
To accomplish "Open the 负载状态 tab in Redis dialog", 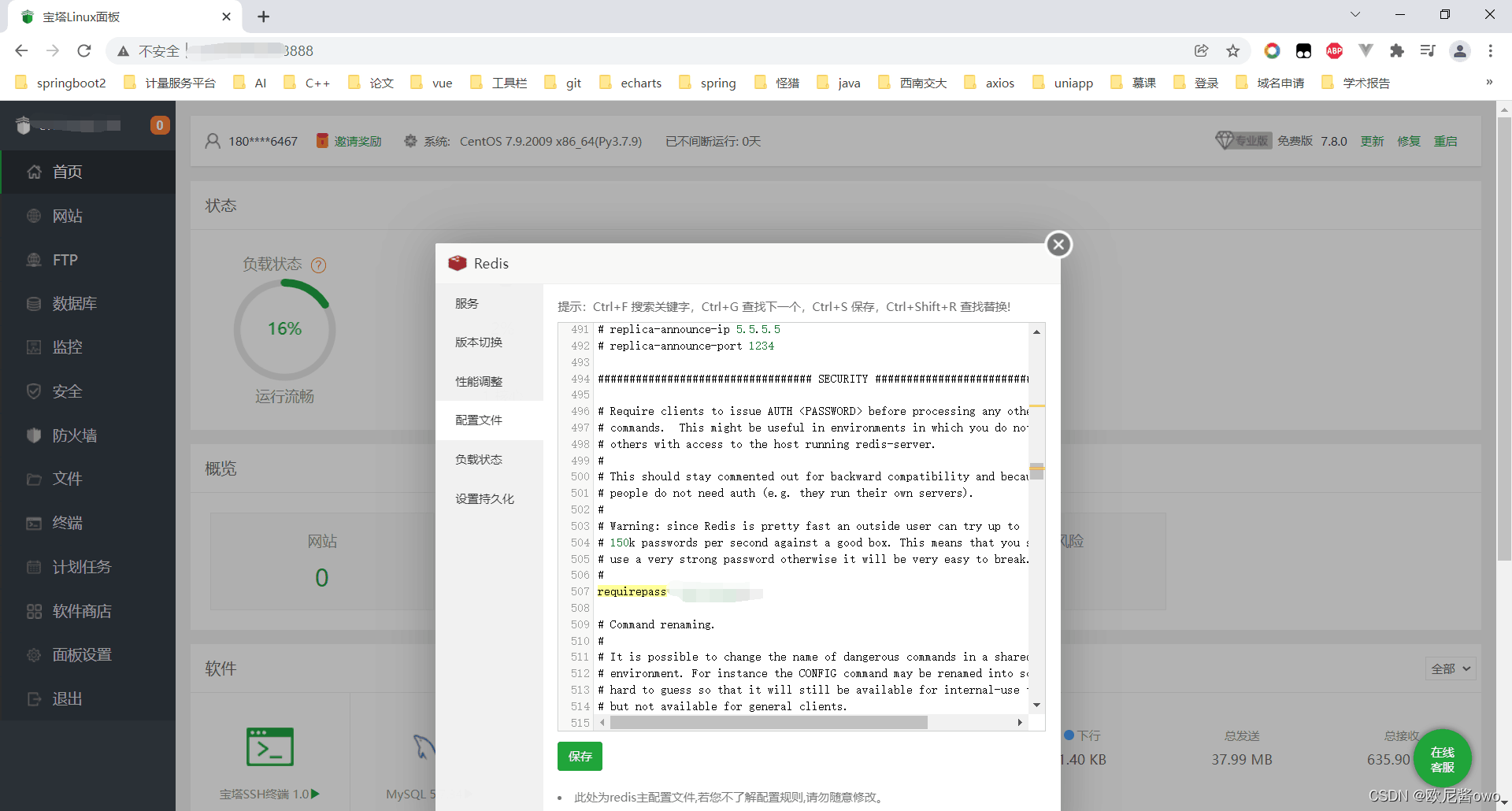I will click(489, 459).
